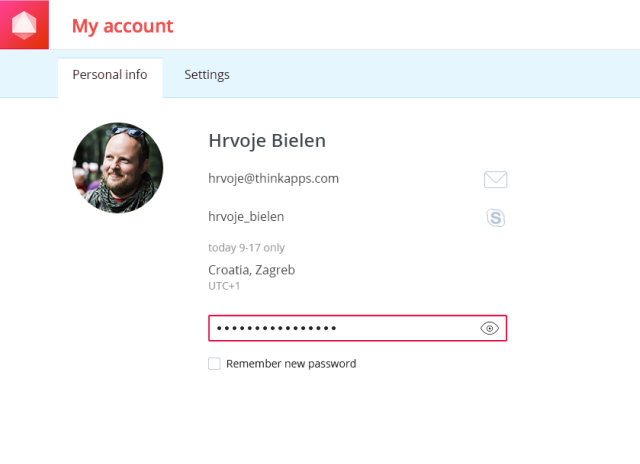This screenshot has width=640, height=464.
Task: Switch to the Personal info tab
Action: (110, 75)
